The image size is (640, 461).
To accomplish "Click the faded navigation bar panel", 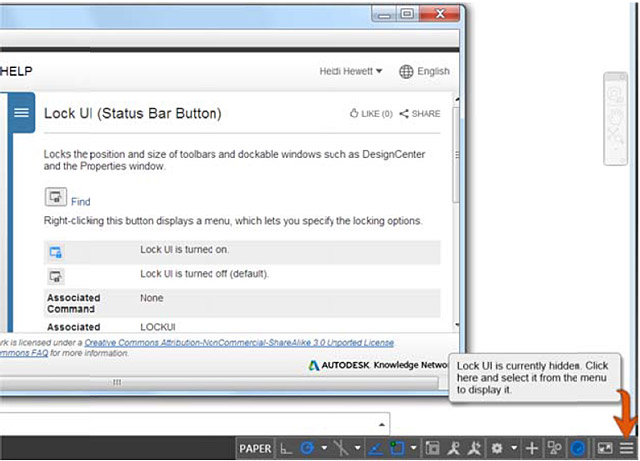I will [x=616, y=119].
